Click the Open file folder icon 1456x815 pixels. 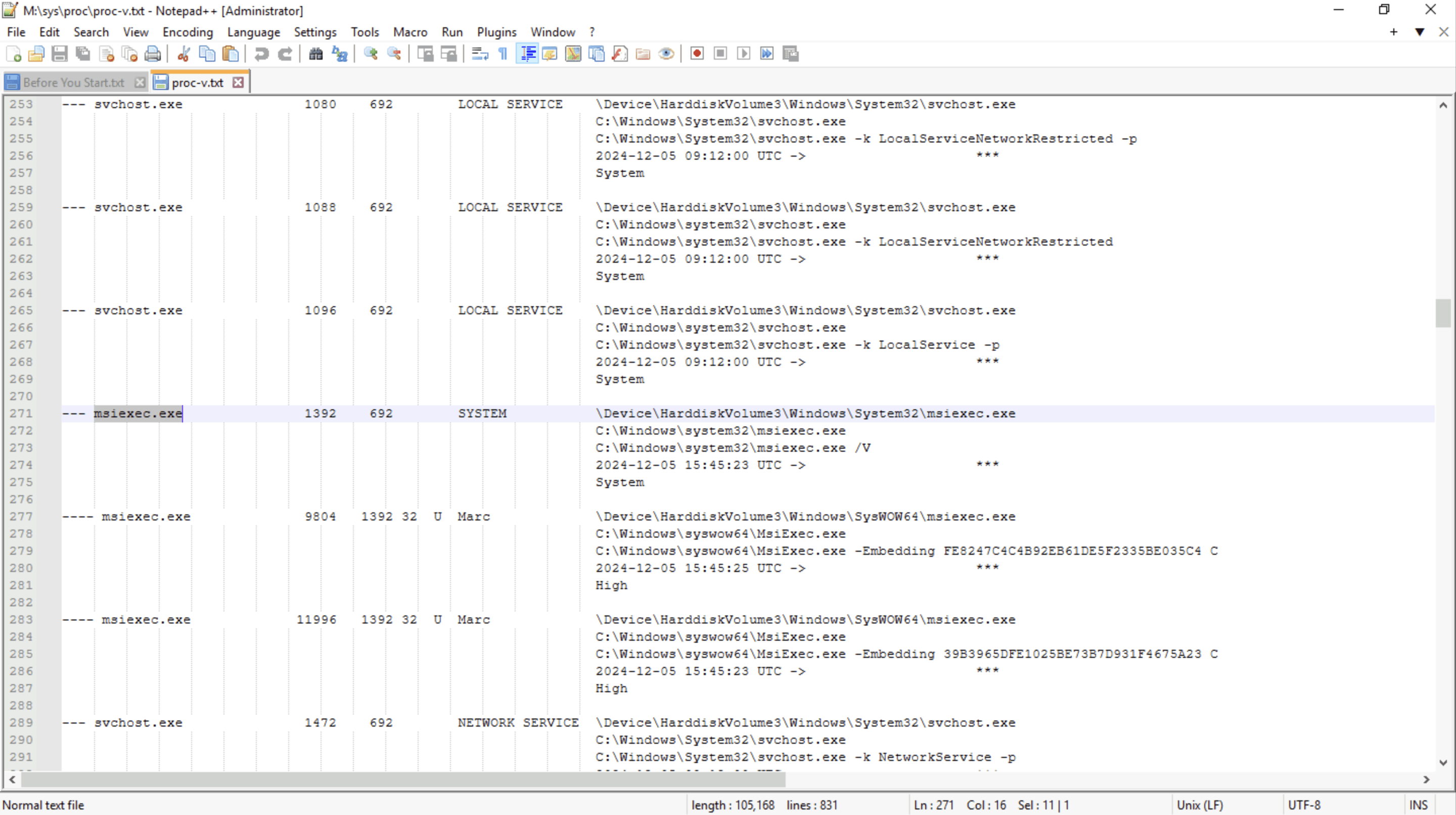pyautogui.click(x=36, y=54)
